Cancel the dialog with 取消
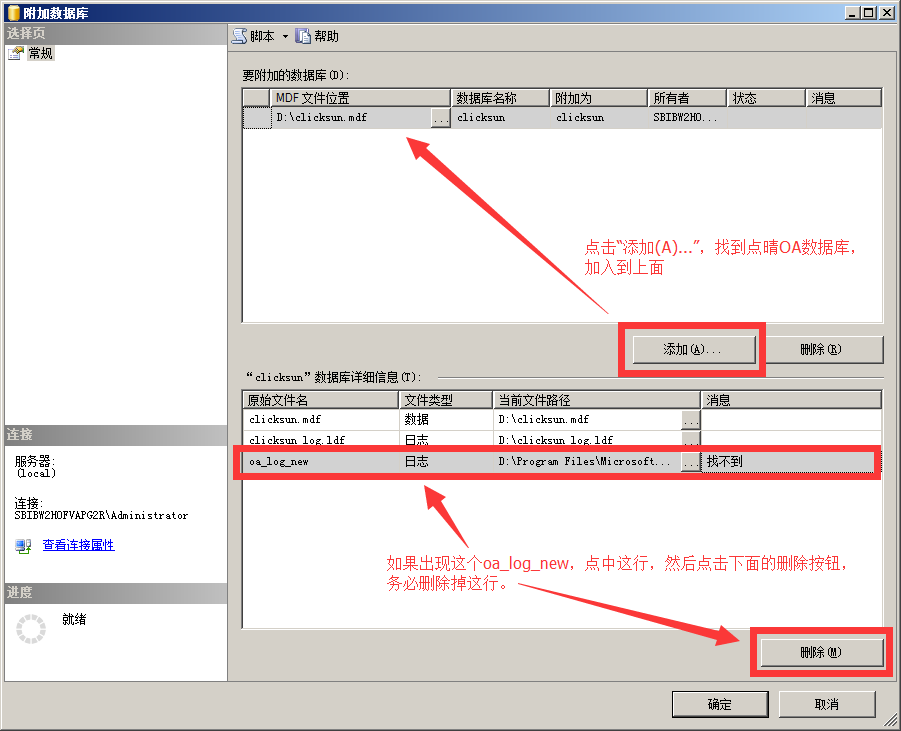The height and width of the screenshot is (731, 901). [x=826, y=704]
